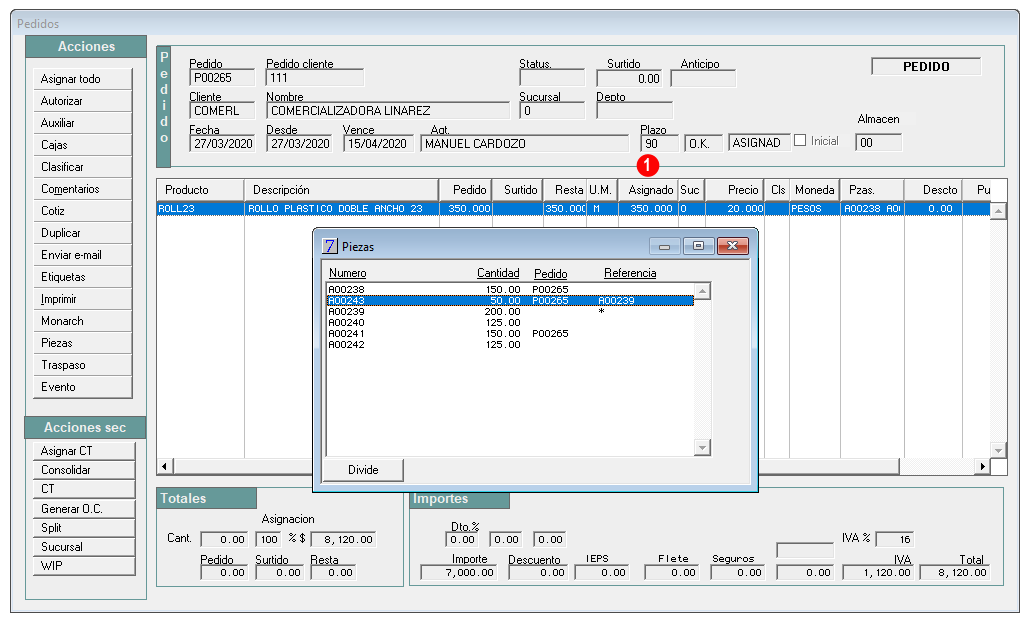Click the WIP button
Image resolution: width=1029 pixels, height=621 pixels.
click(x=84, y=566)
